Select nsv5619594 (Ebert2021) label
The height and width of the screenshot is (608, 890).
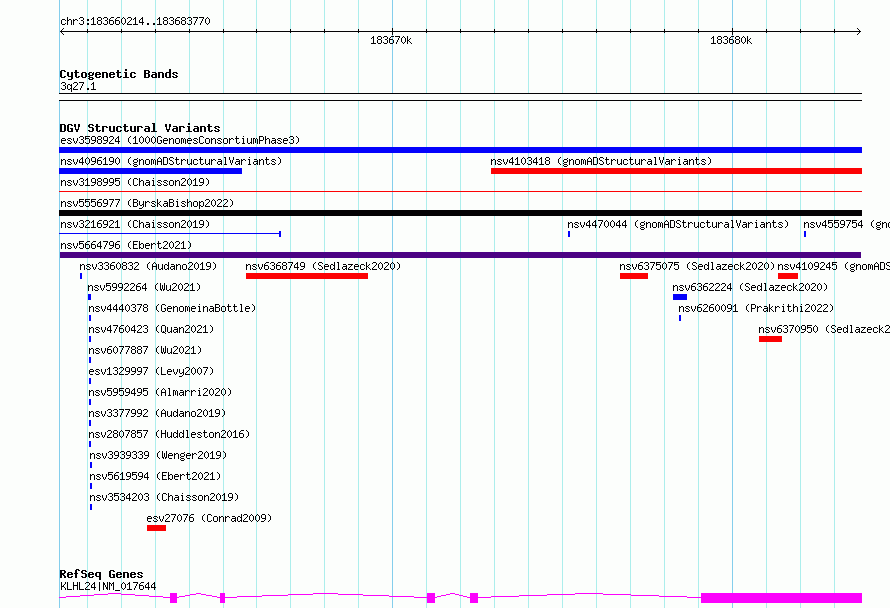pos(156,476)
